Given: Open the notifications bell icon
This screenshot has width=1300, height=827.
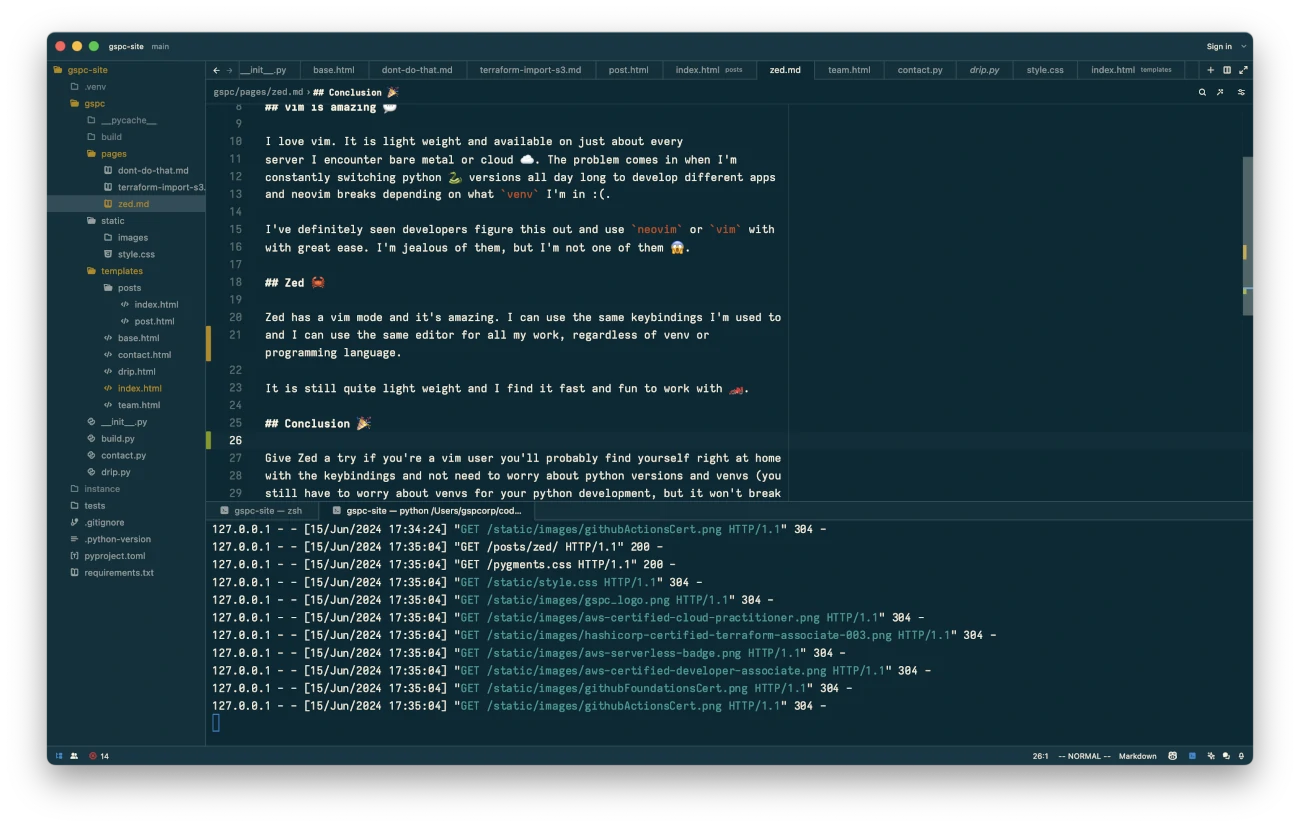Looking at the screenshot, I should click(x=1241, y=756).
